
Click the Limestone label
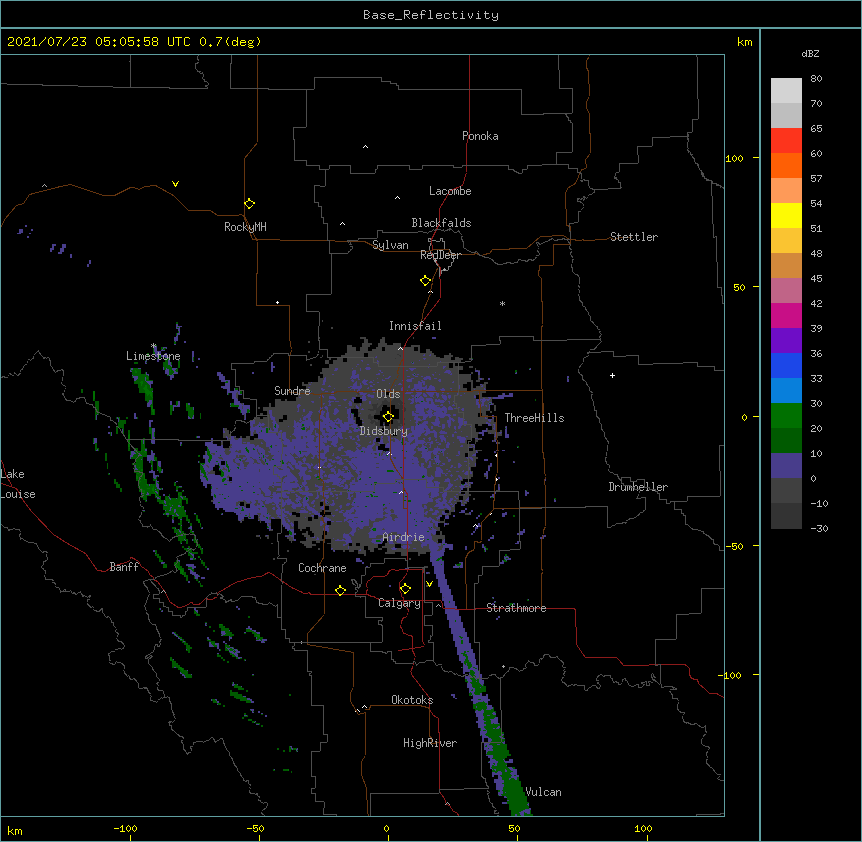click(153, 356)
